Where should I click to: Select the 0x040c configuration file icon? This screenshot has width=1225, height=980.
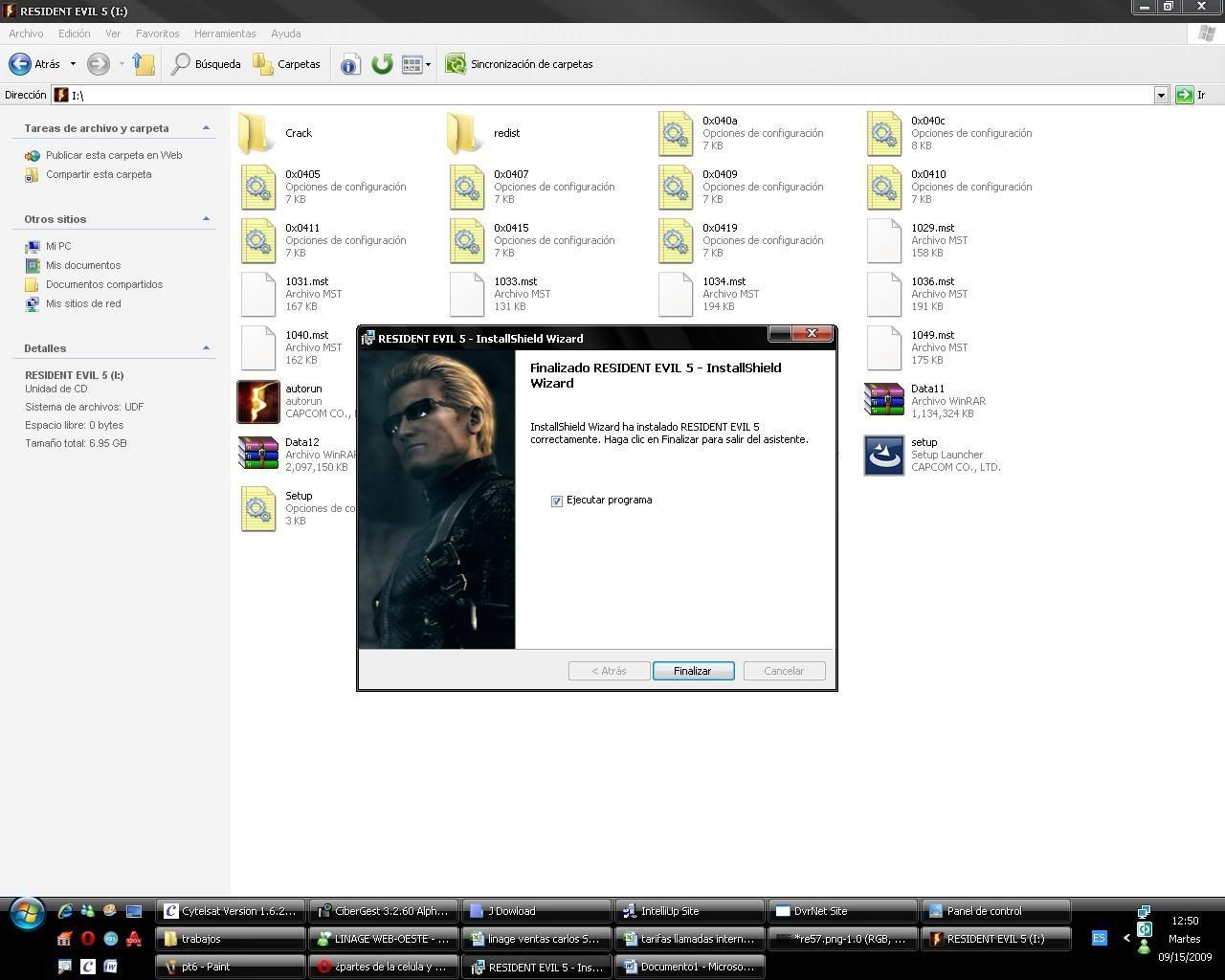884,133
